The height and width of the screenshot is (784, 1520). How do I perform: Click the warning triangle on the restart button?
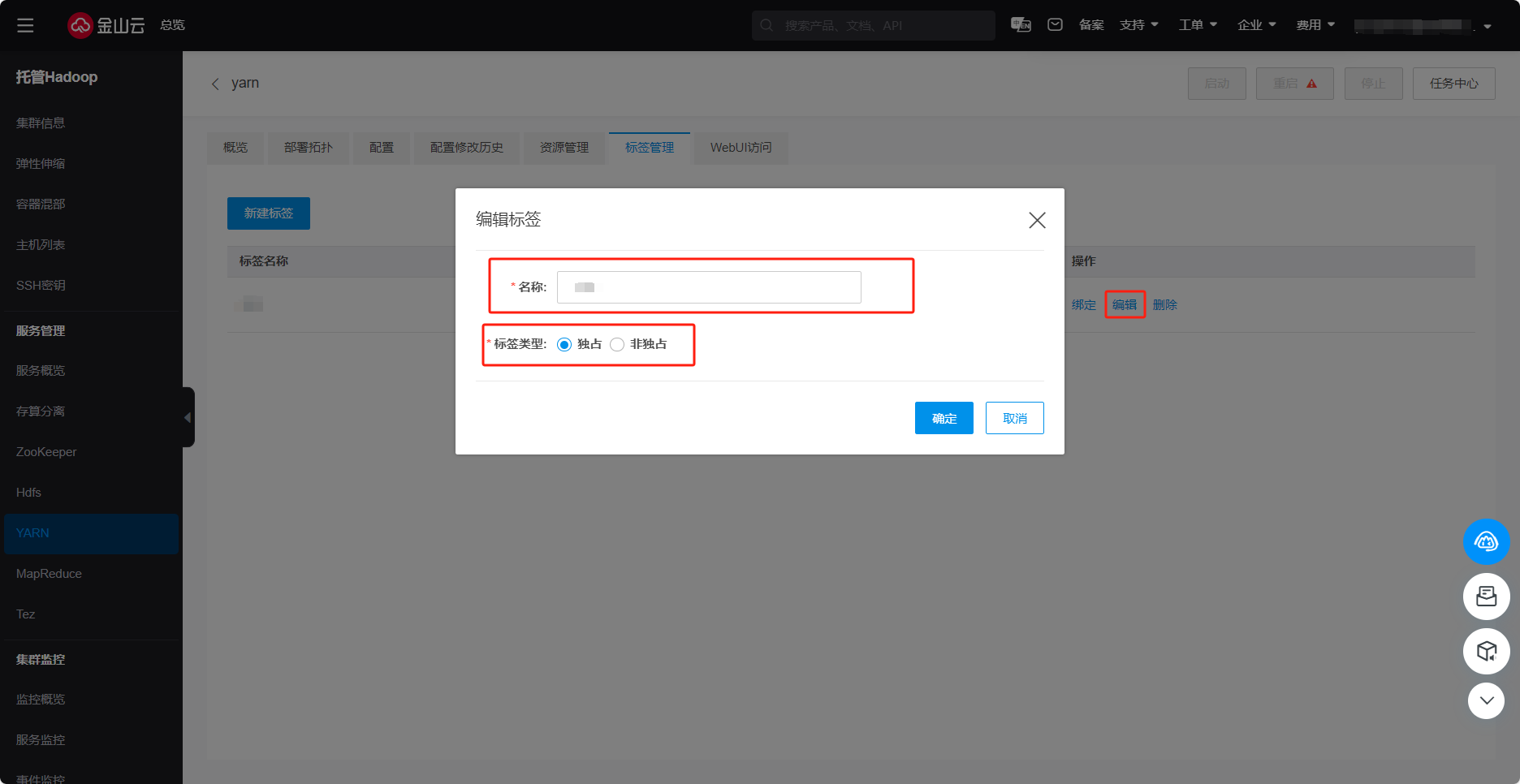tap(1311, 84)
